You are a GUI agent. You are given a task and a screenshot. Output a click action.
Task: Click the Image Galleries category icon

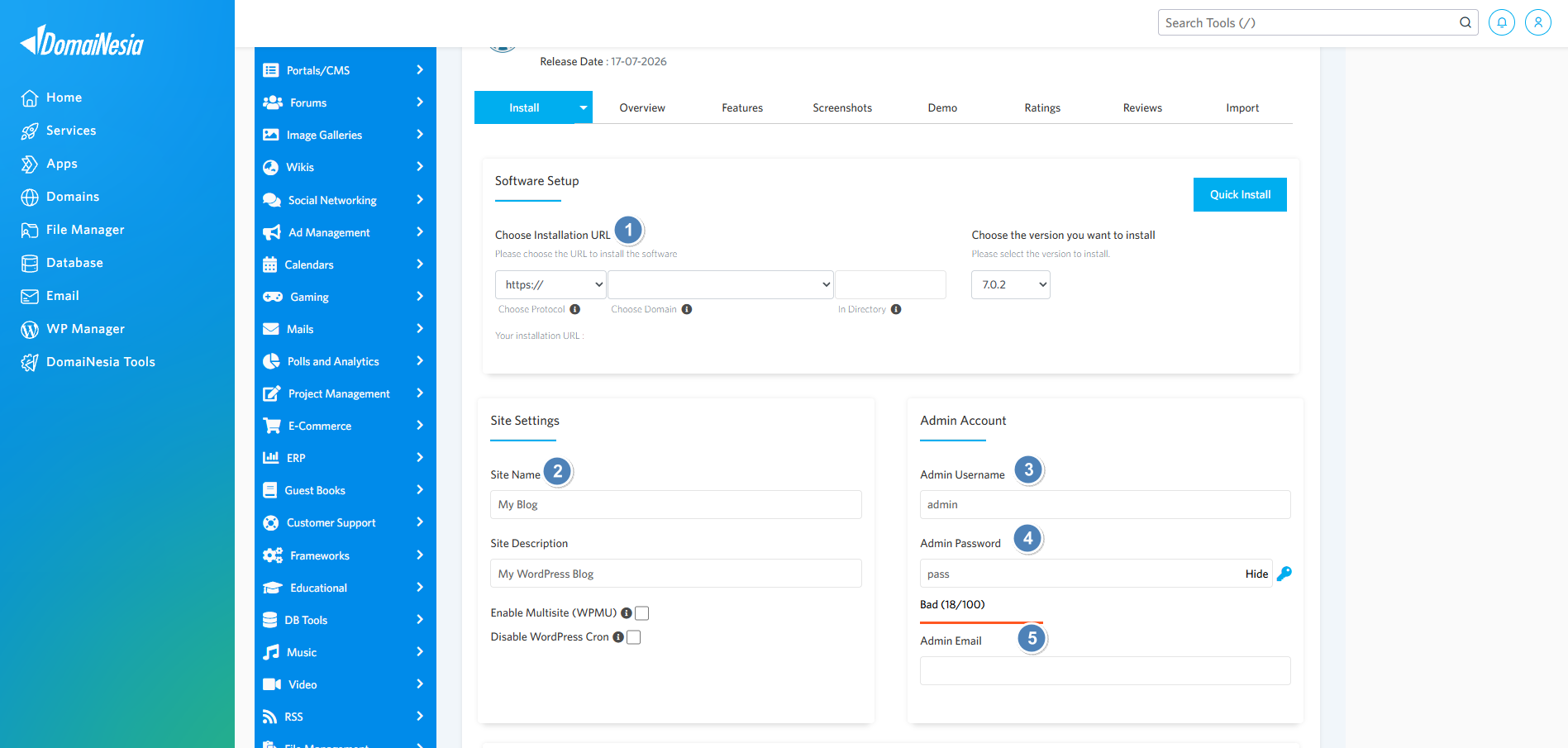[x=270, y=135]
